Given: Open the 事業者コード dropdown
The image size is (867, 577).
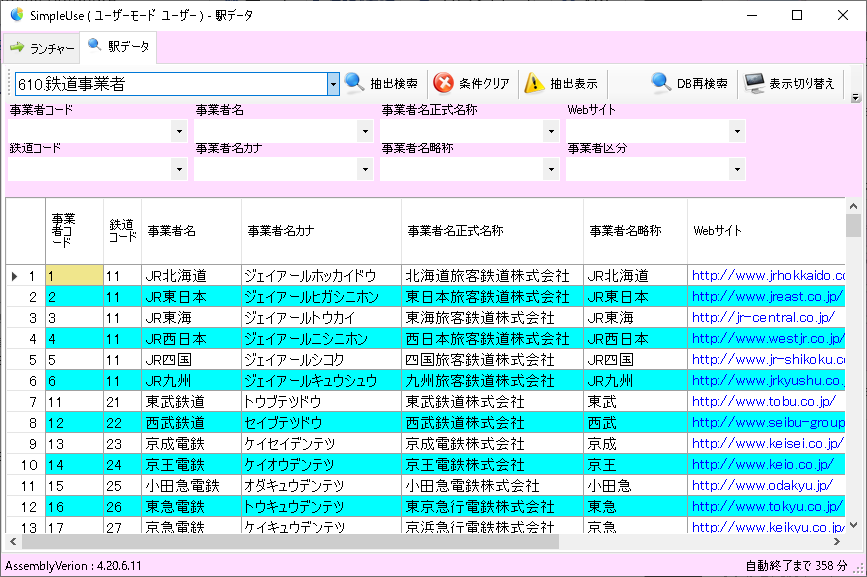Looking at the screenshot, I should tap(178, 131).
